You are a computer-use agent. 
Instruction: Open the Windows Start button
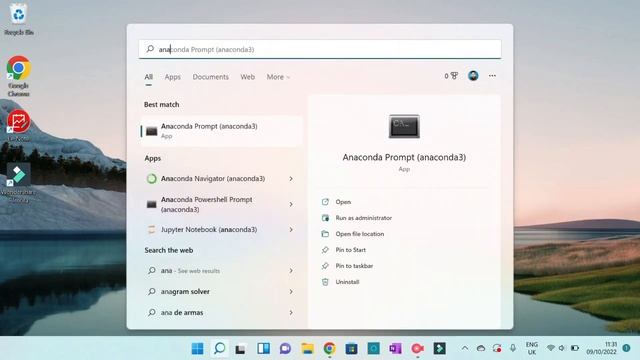click(198, 349)
